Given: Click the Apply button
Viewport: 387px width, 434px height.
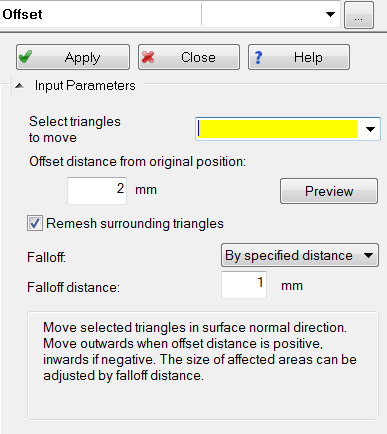Looking at the screenshot, I should (x=73, y=57).
